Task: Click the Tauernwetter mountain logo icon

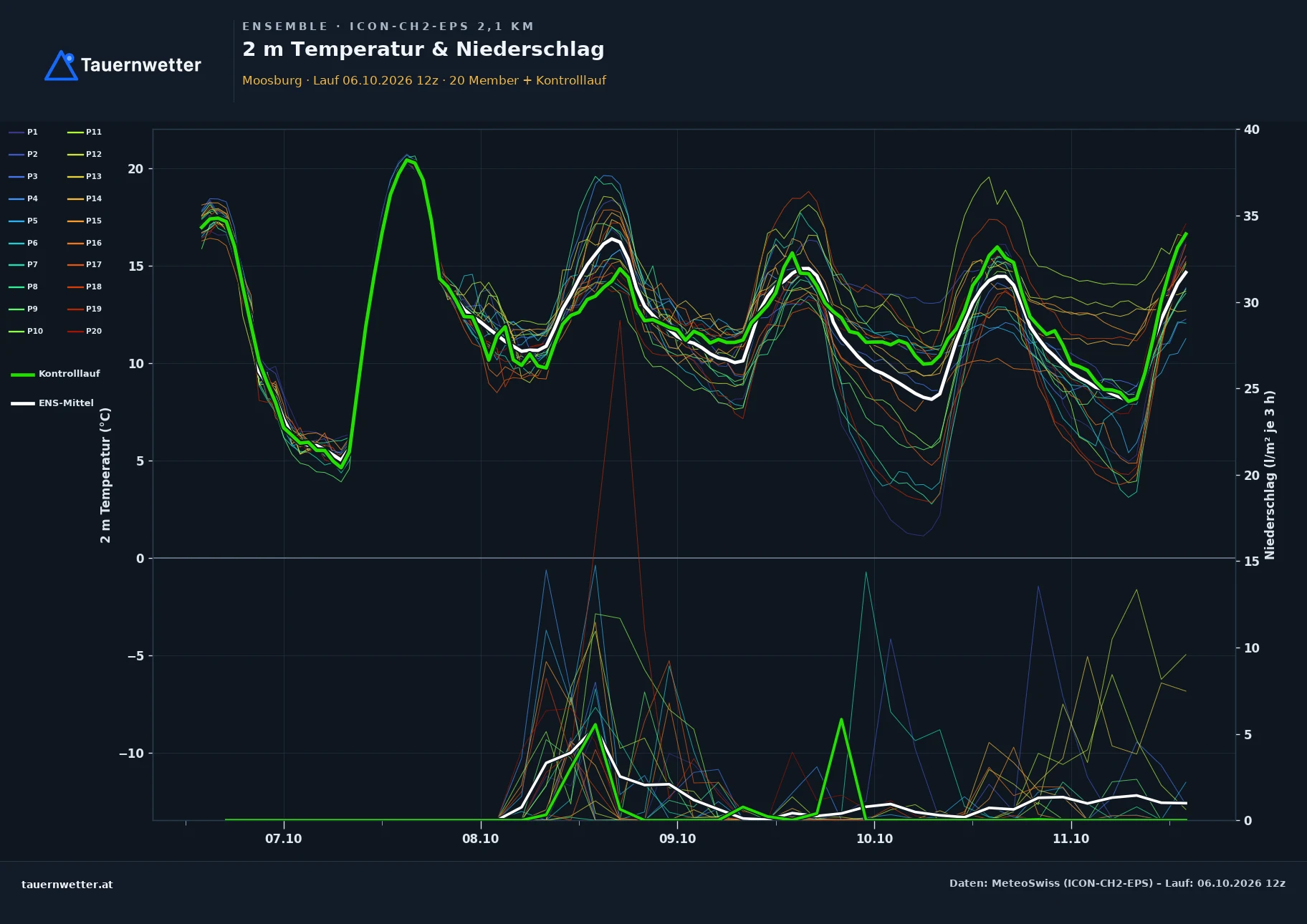Action: [x=61, y=65]
